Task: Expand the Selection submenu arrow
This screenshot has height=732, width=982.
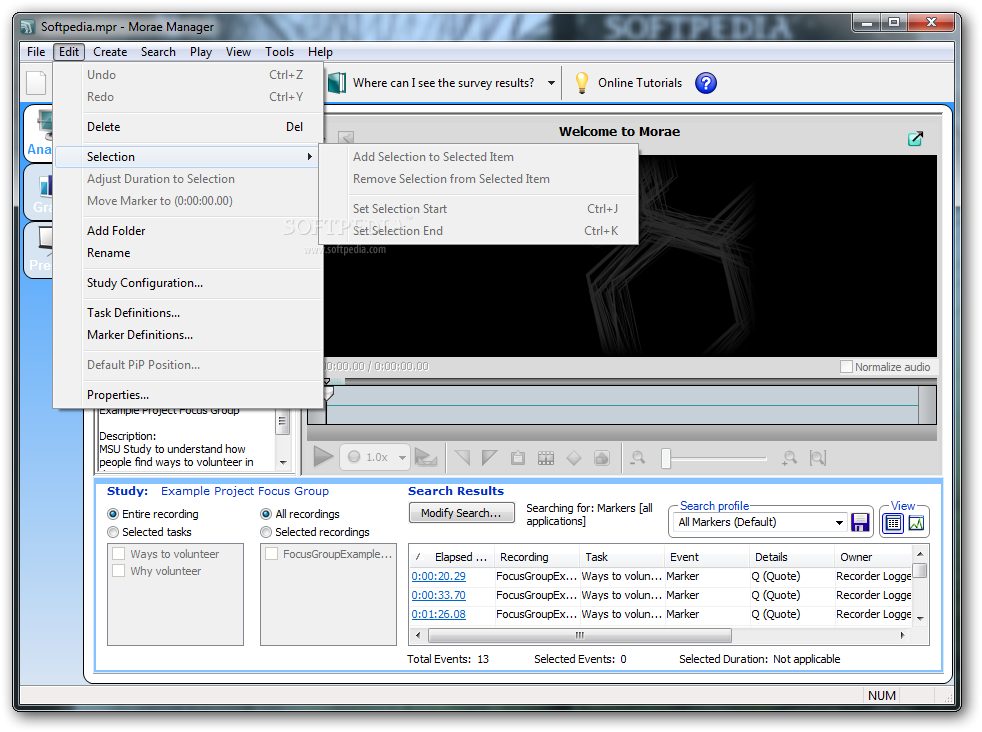Action: 309,157
